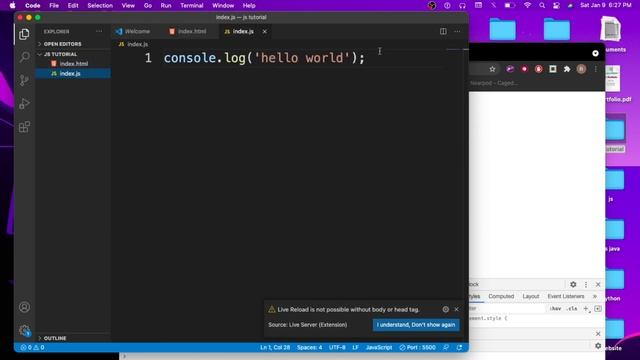Open notifications bell in status bar
The image size is (640, 360).
point(459,347)
